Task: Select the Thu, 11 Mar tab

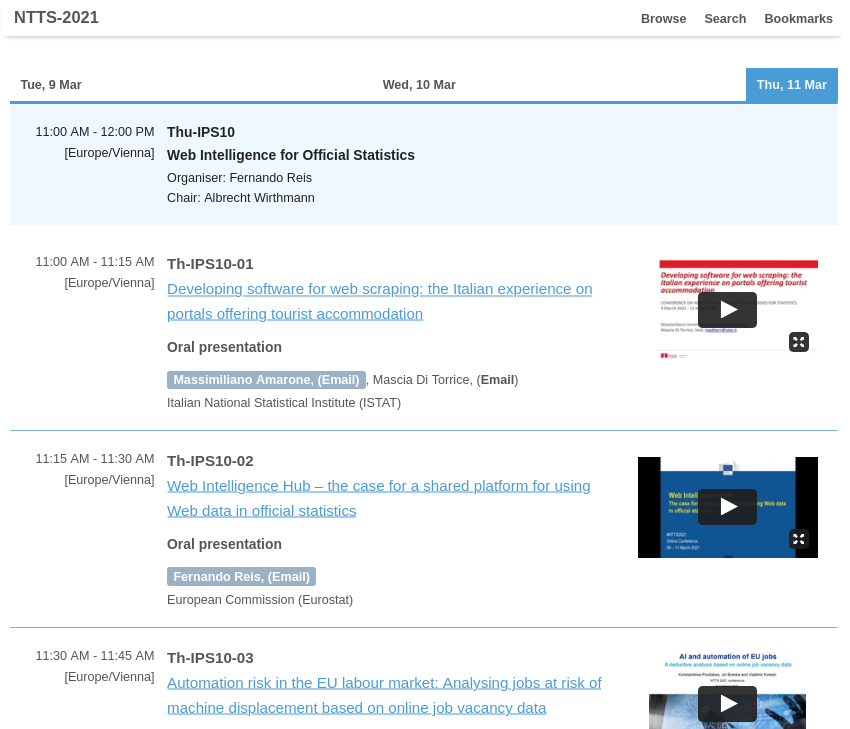Action: pos(791,85)
